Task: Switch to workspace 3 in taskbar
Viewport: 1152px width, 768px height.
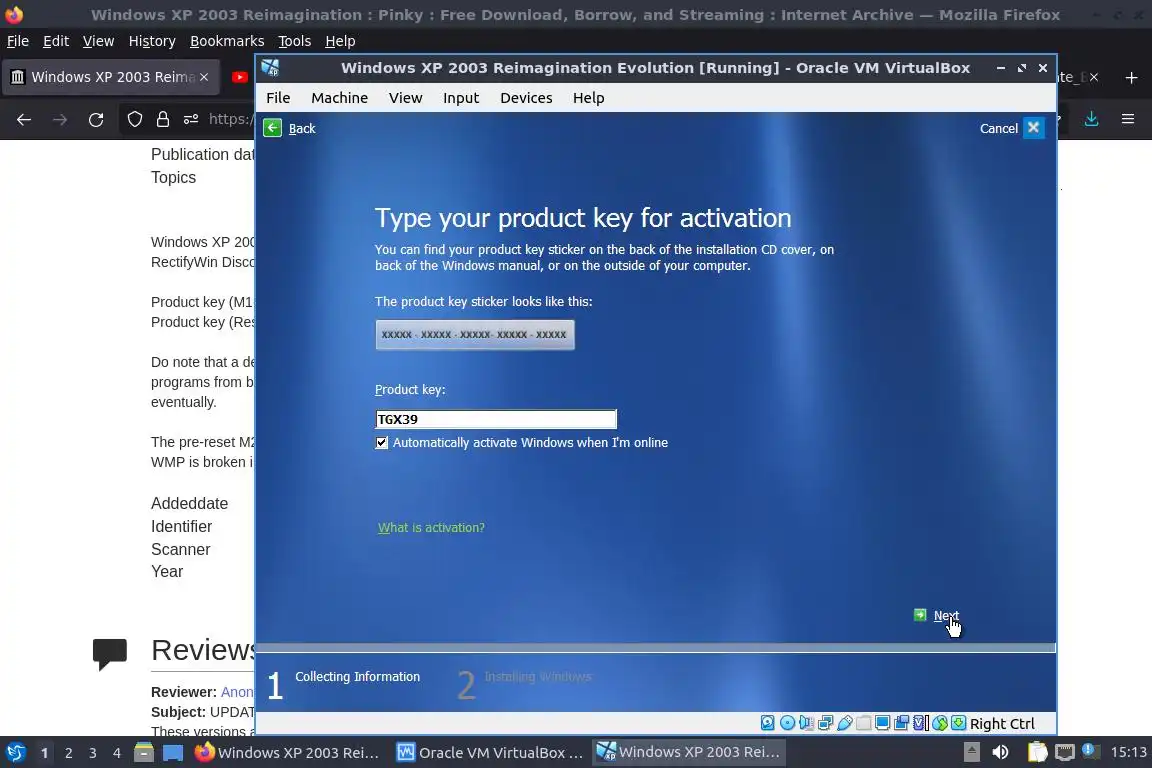Action: (93, 753)
